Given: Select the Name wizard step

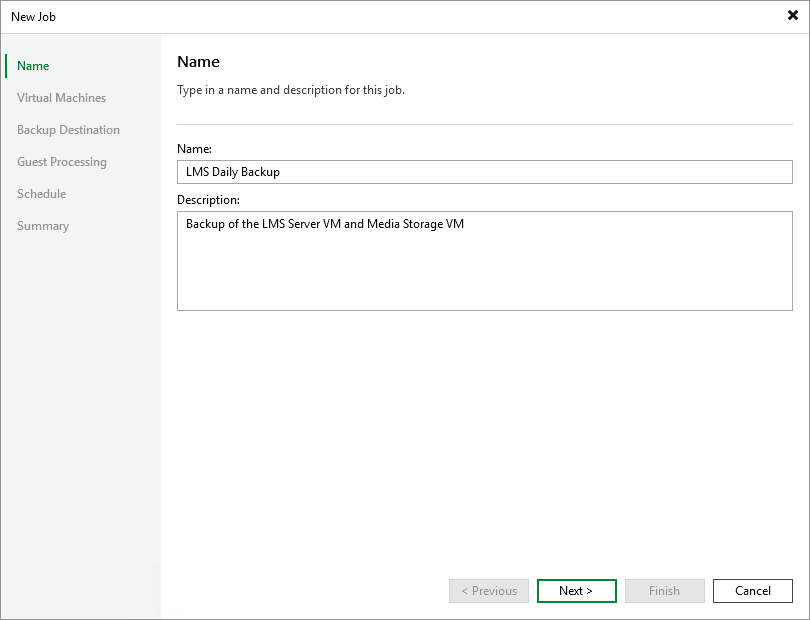Looking at the screenshot, I should click(33, 66).
